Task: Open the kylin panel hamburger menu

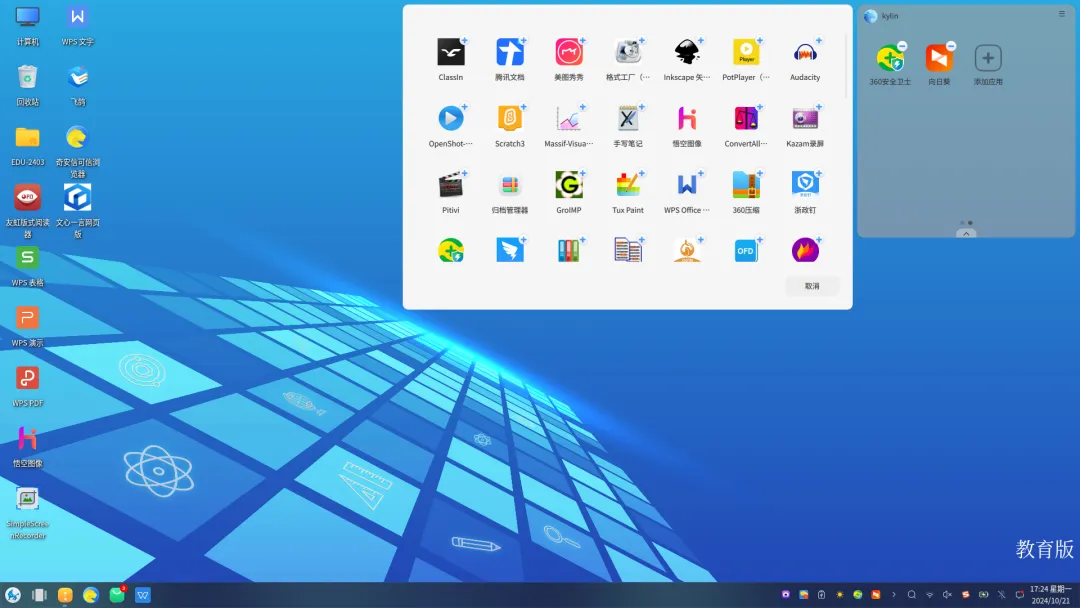Action: pyautogui.click(x=1062, y=15)
